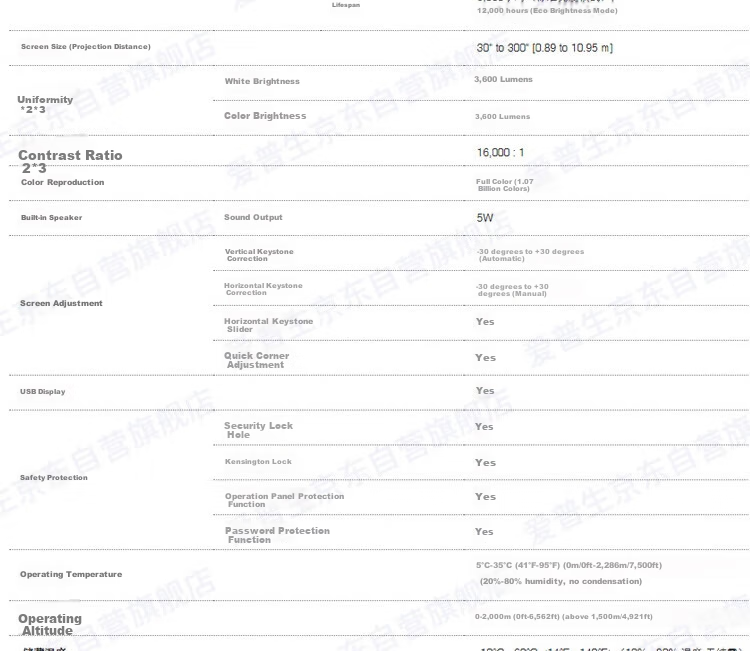Click the Color Brightness label
The height and width of the screenshot is (651, 750).
[265, 116]
